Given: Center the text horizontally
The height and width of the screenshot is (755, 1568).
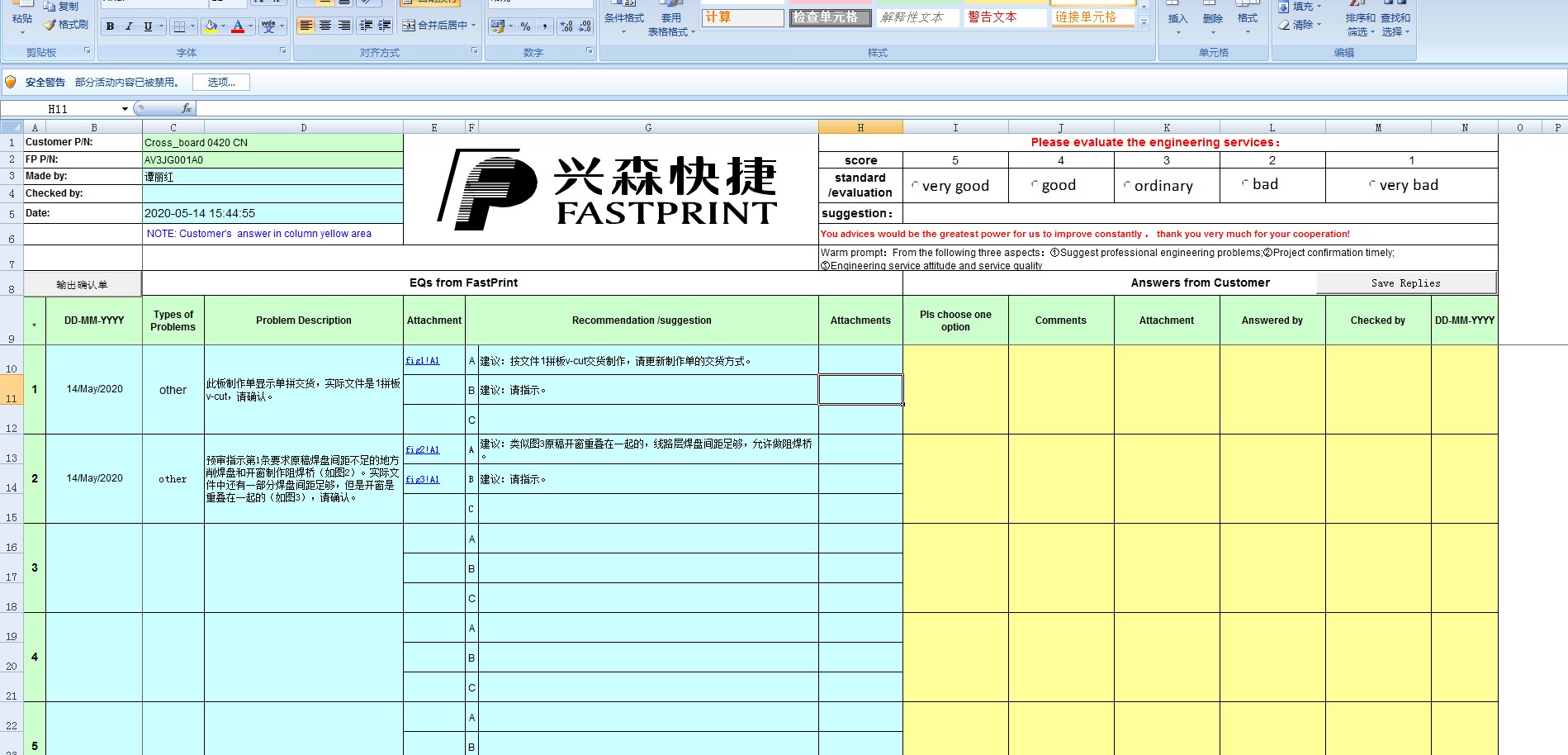Looking at the screenshot, I should [x=325, y=26].
